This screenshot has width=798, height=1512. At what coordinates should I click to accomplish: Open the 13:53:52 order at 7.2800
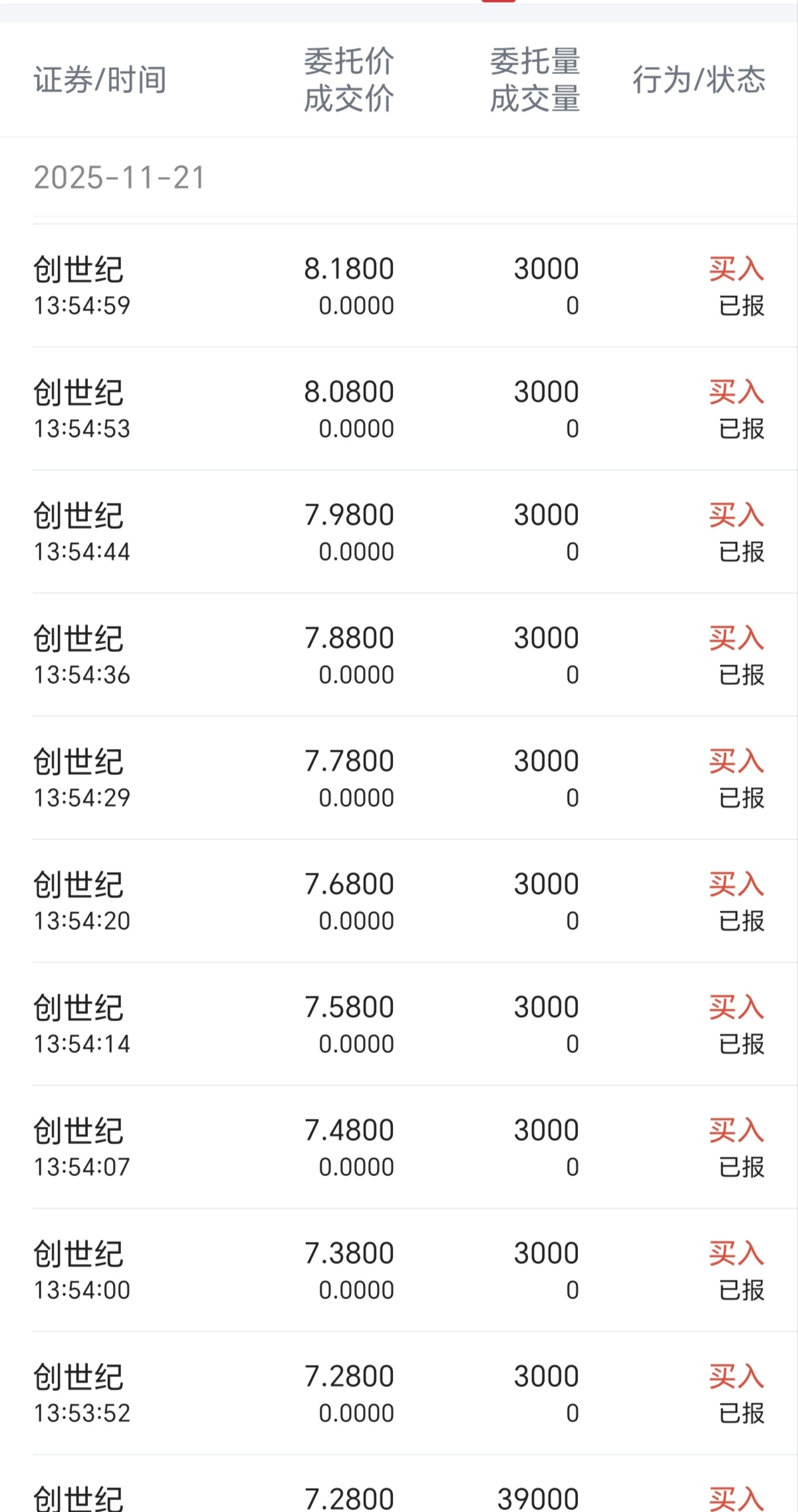pos(399,1394)
